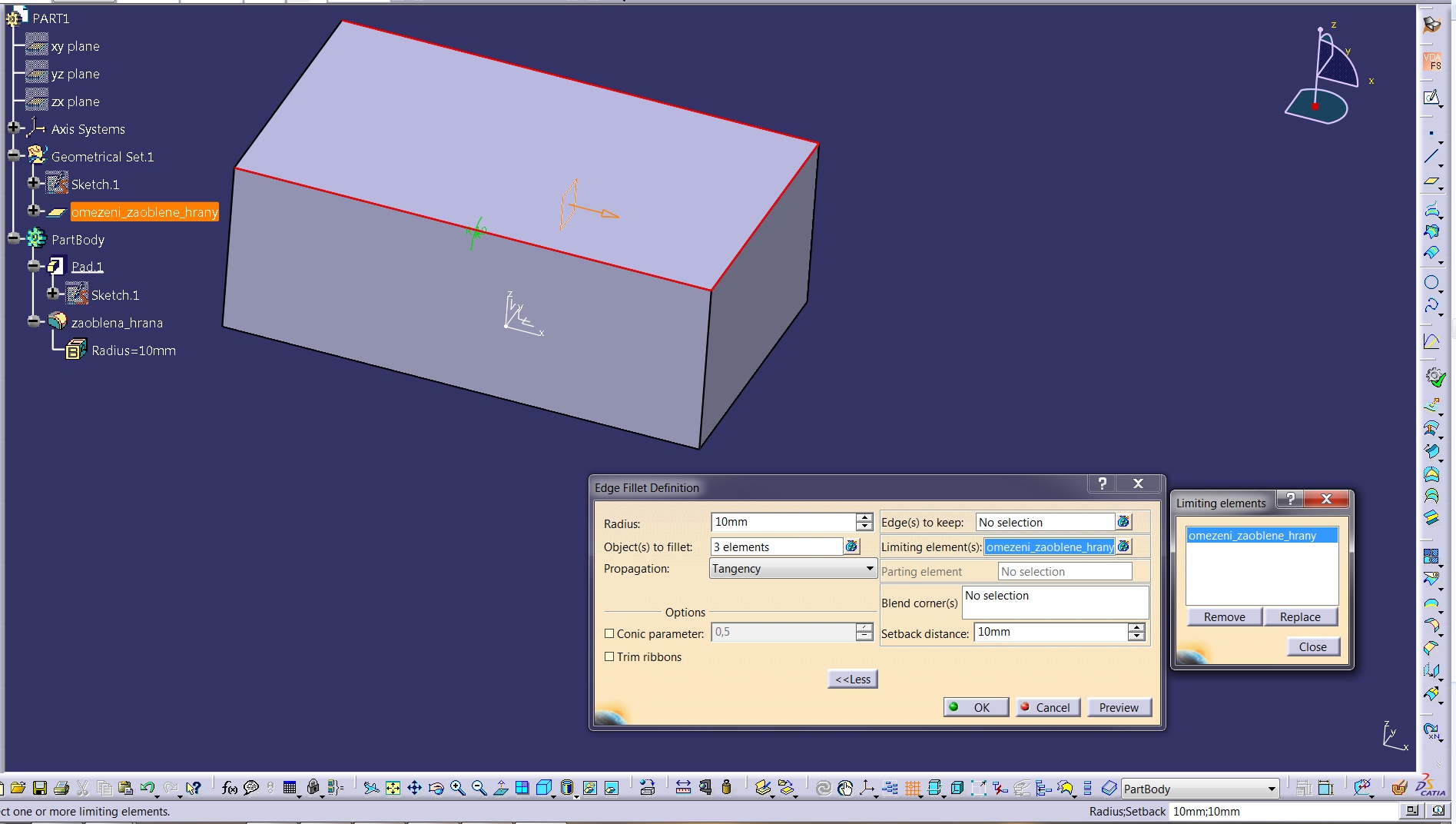Click the Save icon in bottom toolbar
Viewport: 1456px width, 824px height.
click(x=40, y=788)
